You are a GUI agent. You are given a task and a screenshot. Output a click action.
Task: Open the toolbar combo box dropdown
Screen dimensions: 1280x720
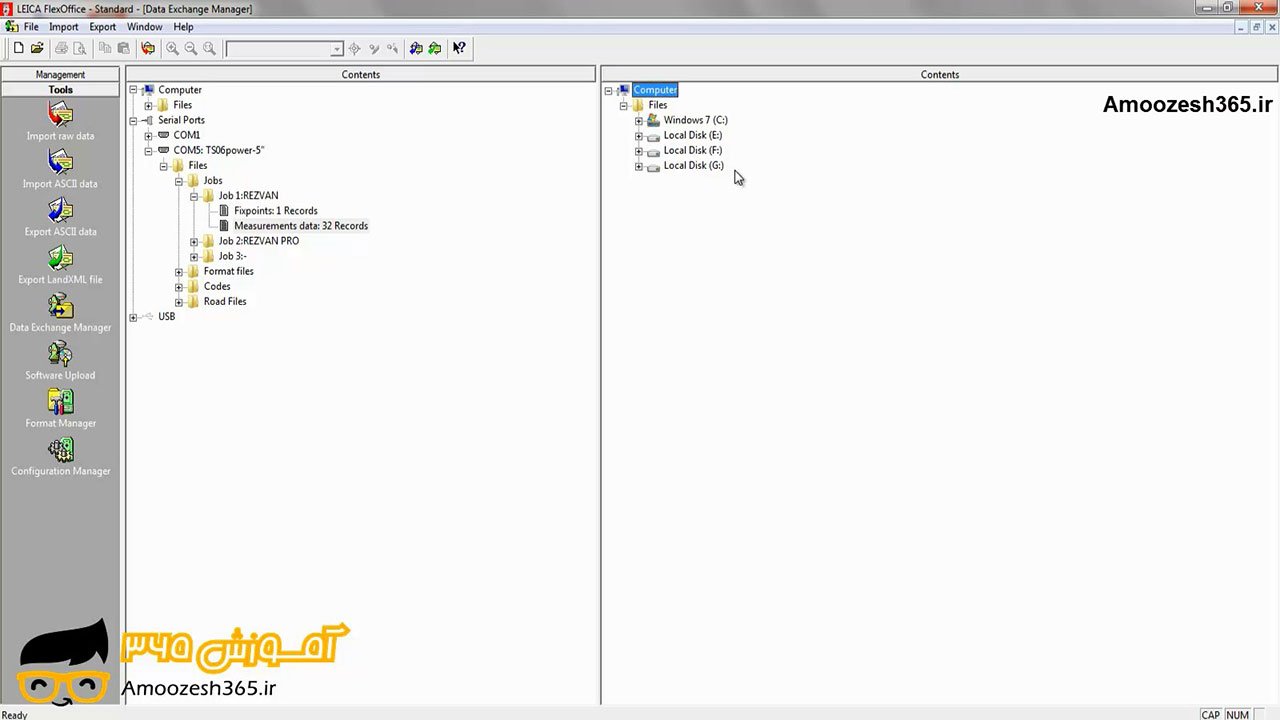[x=336, y=49]
